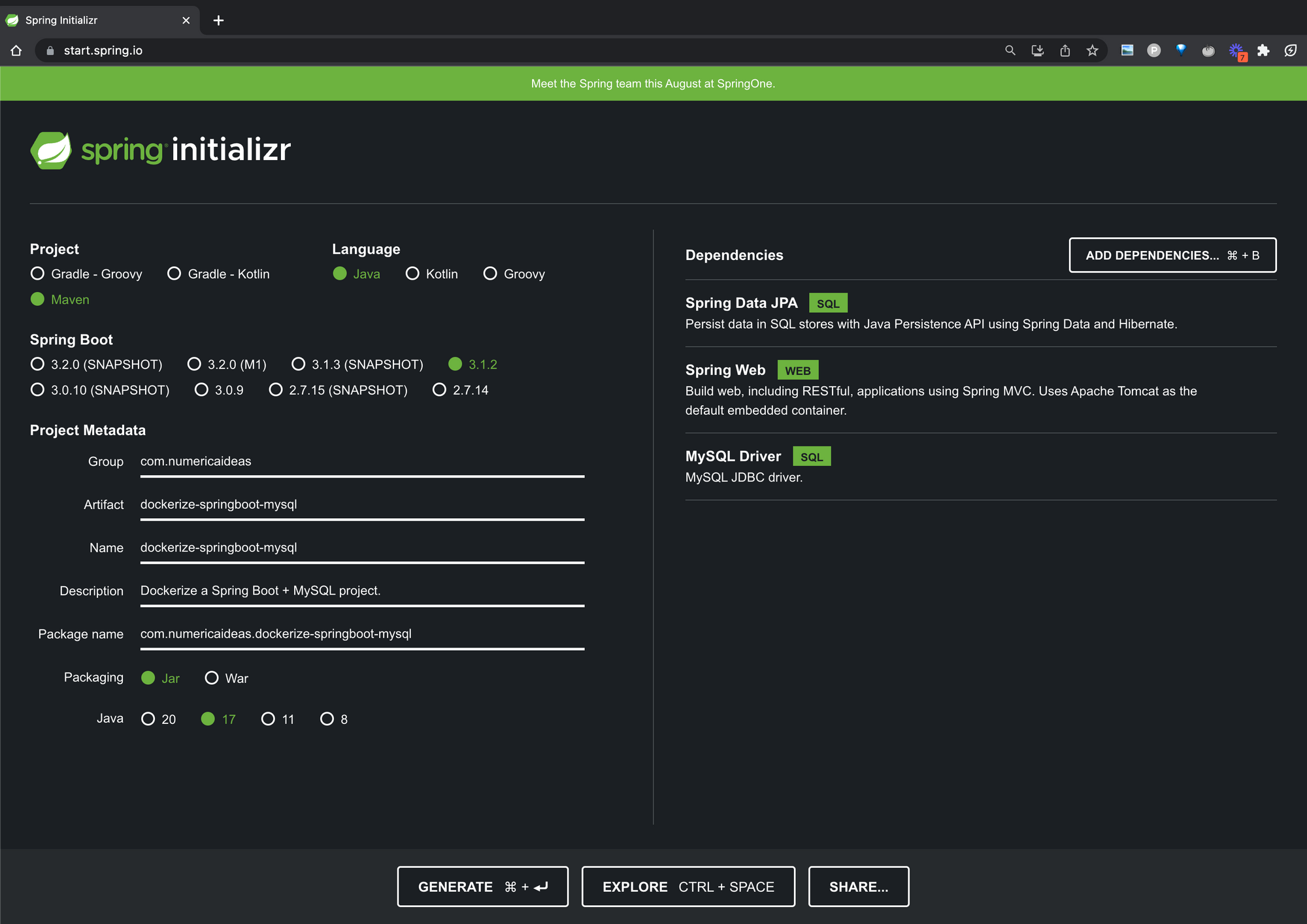Close the Spring Initializr tab
Viewport: 1307px width, 924px height.
click(x=186, y=20)
